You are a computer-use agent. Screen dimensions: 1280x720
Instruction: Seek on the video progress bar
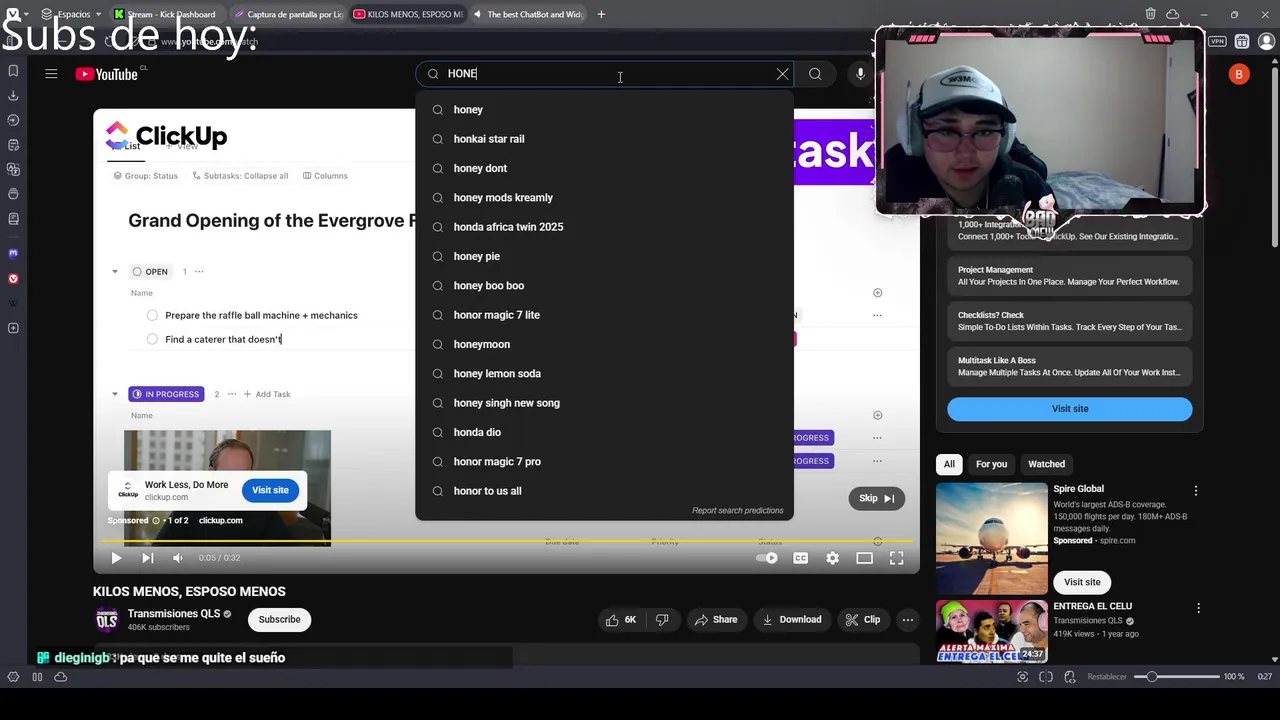[506, 541]
